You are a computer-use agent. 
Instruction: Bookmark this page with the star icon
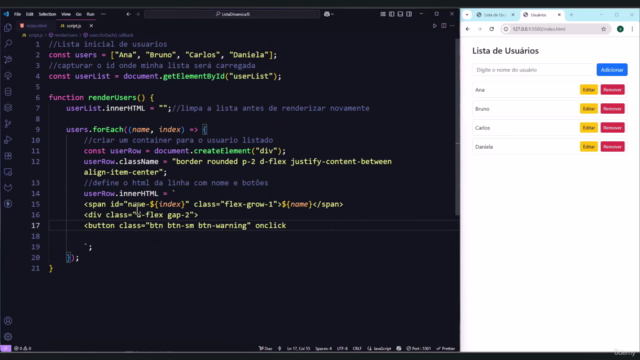pyautogui.click(x=604, y=29)
